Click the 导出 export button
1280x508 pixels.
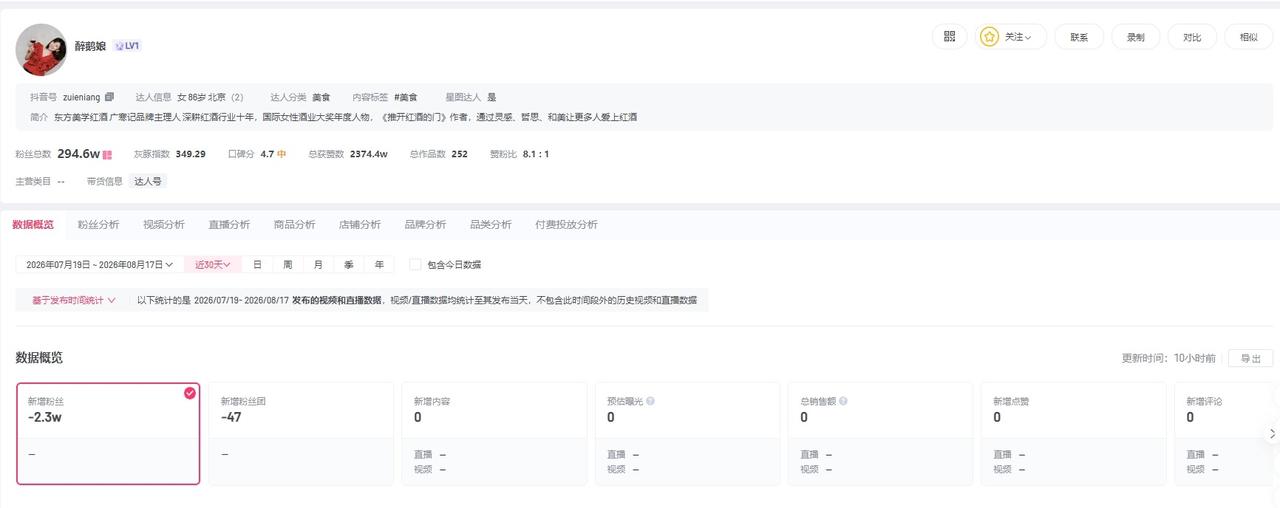pos(1250,358)
